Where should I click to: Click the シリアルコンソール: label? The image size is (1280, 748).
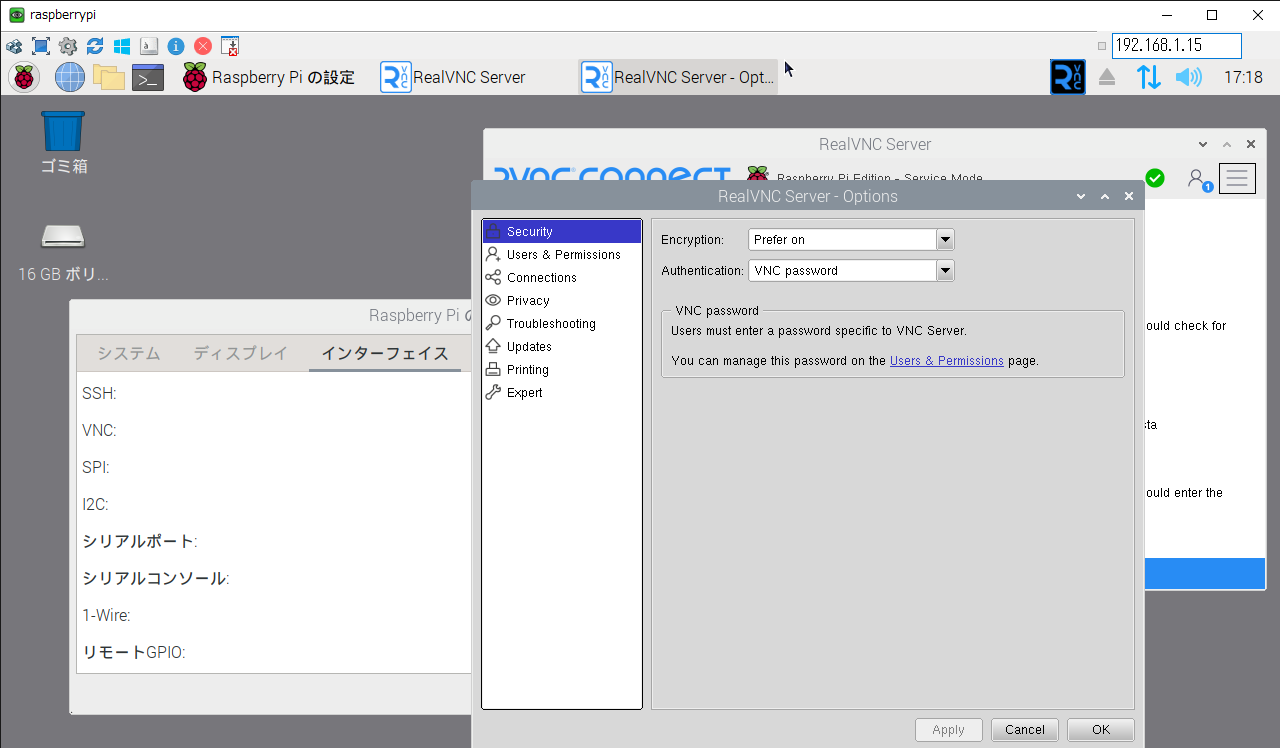tap(156, 578)
